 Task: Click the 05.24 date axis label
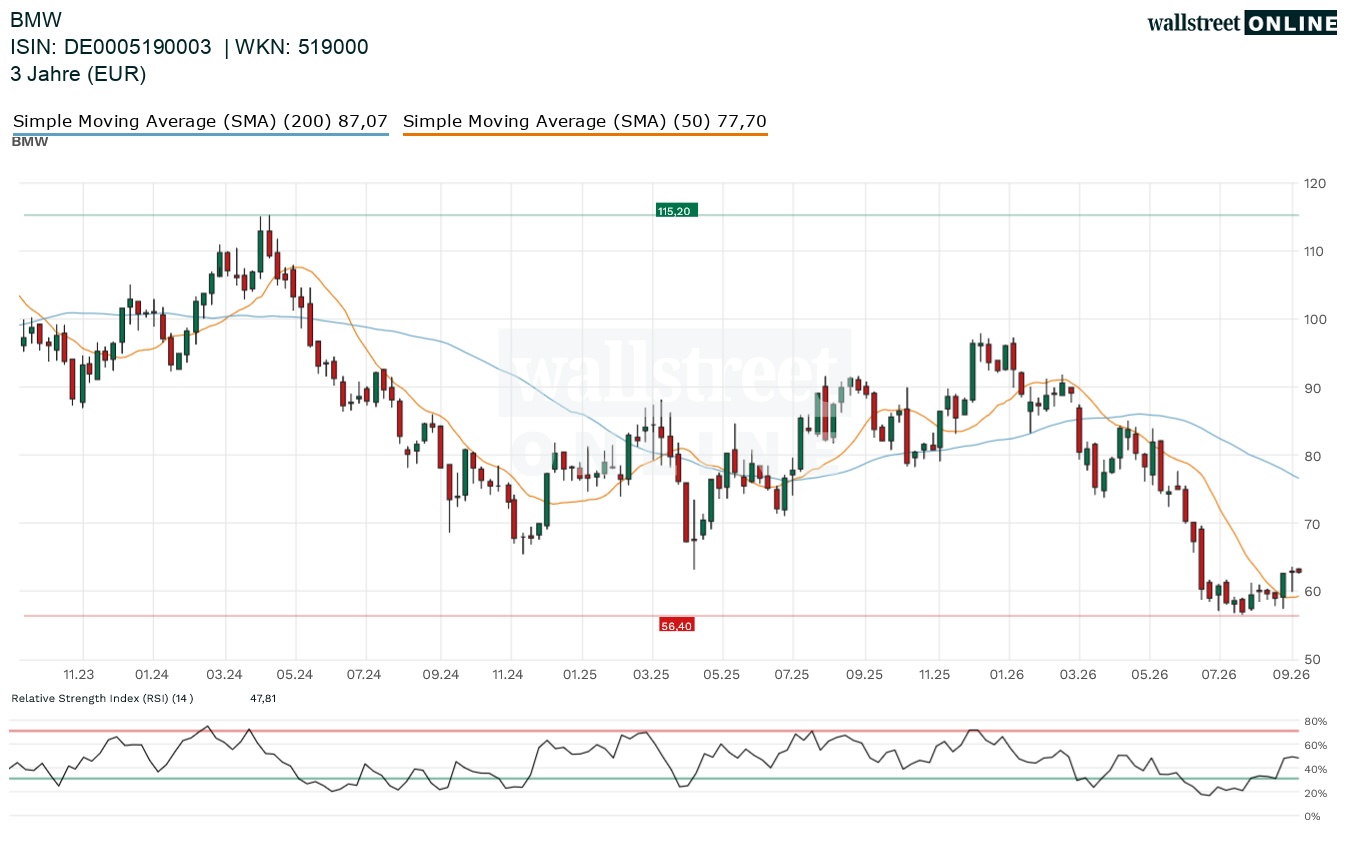click(x=295, y=675)
